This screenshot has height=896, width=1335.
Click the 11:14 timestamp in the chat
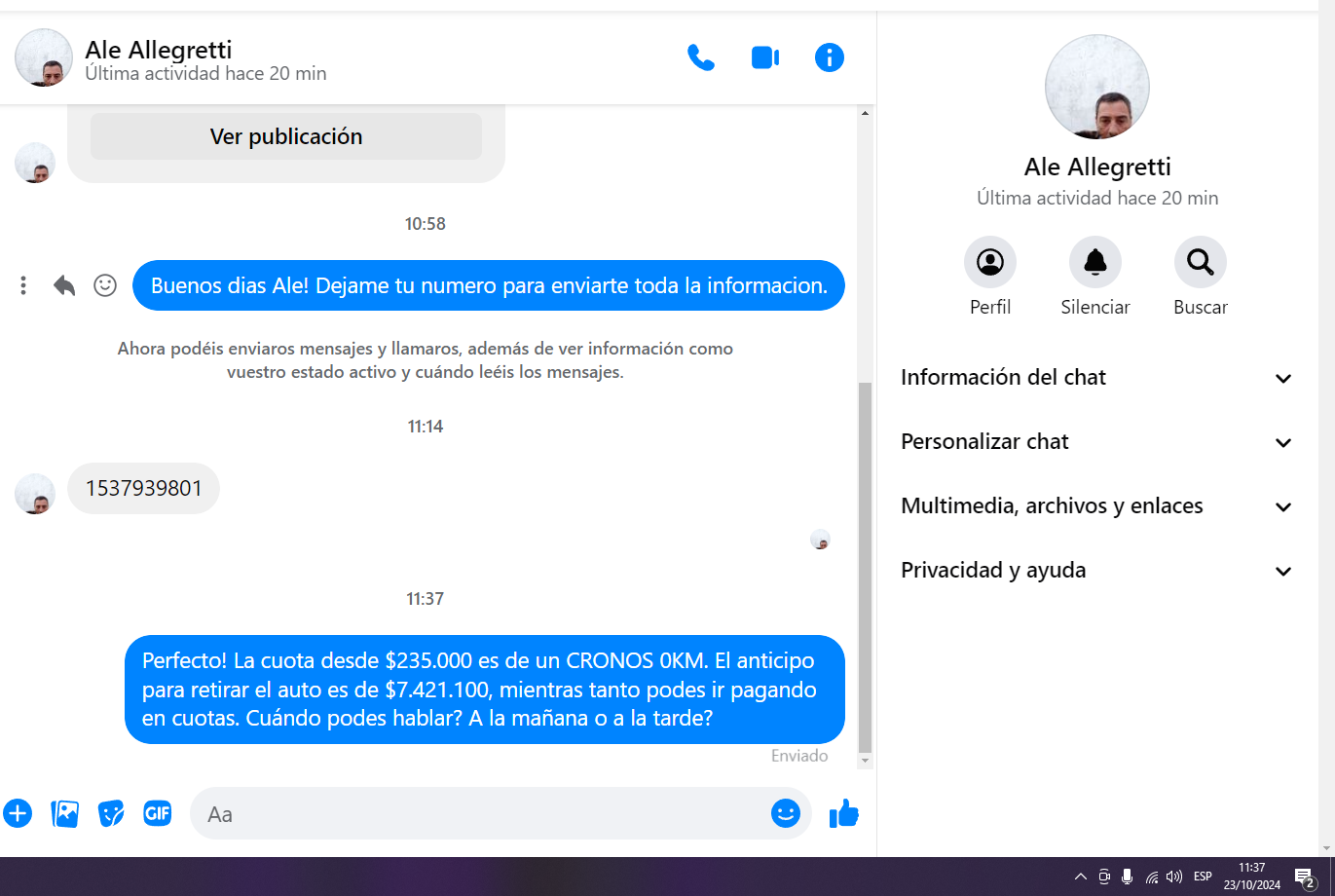(426, 427)
